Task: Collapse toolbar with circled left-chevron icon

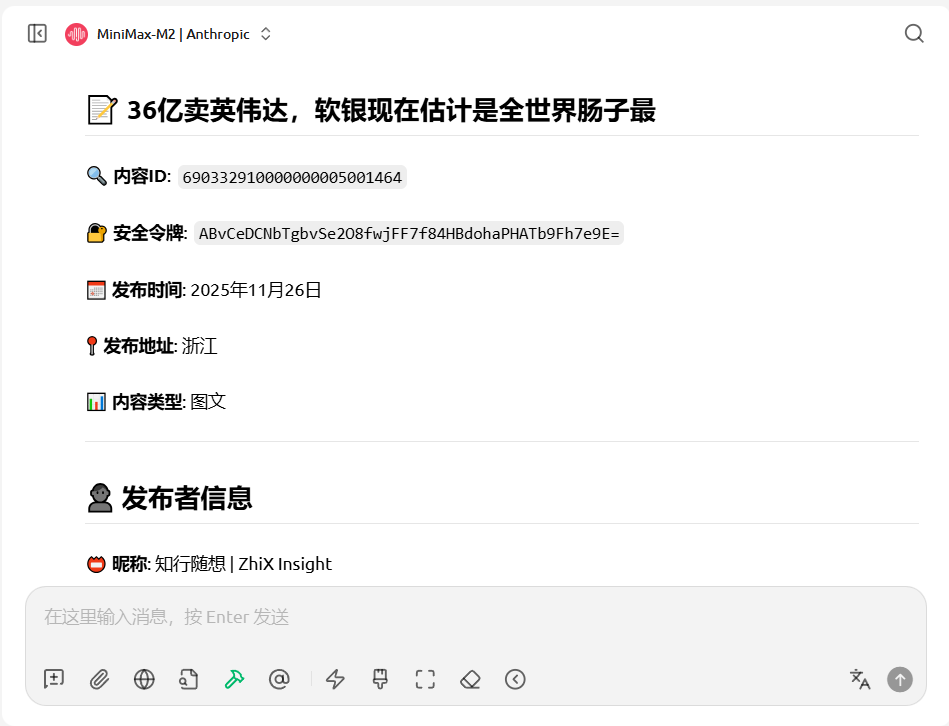Action: [x=515, y=679]
